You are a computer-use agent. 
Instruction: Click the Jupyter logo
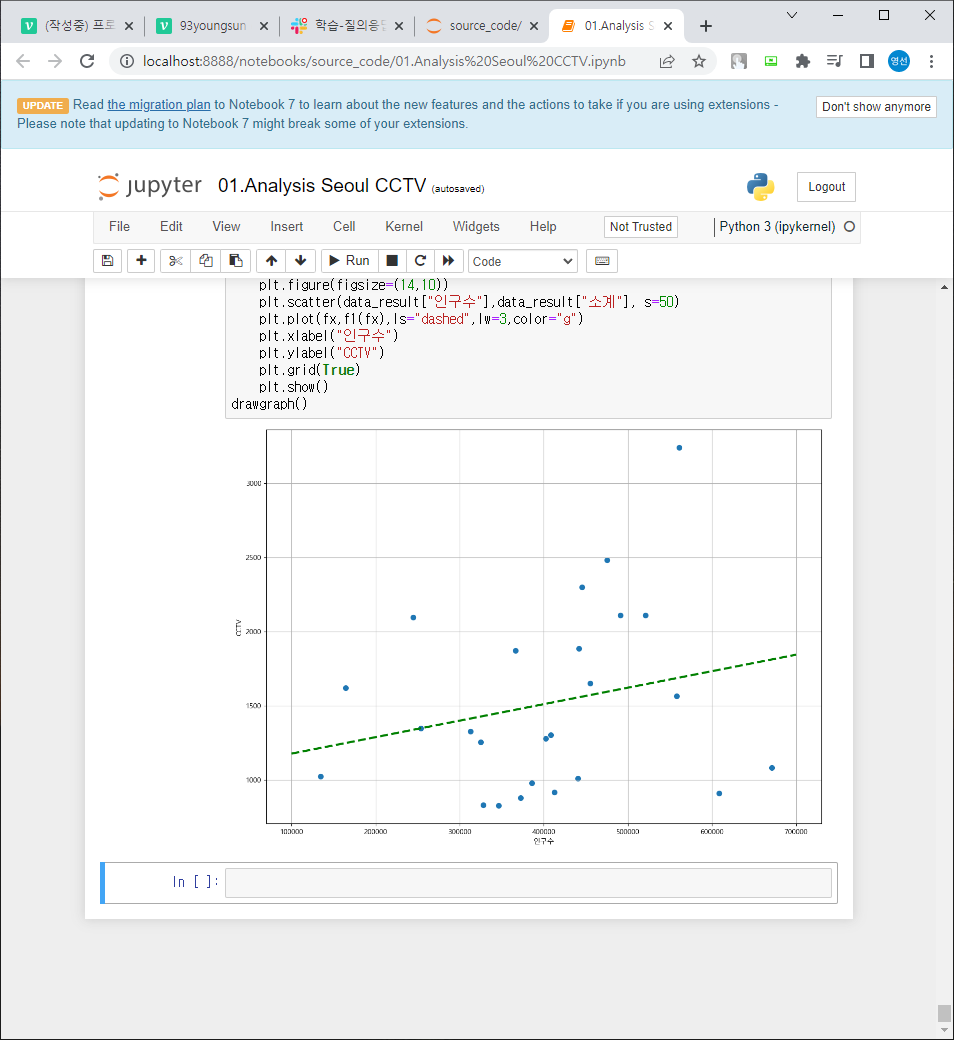150,186
